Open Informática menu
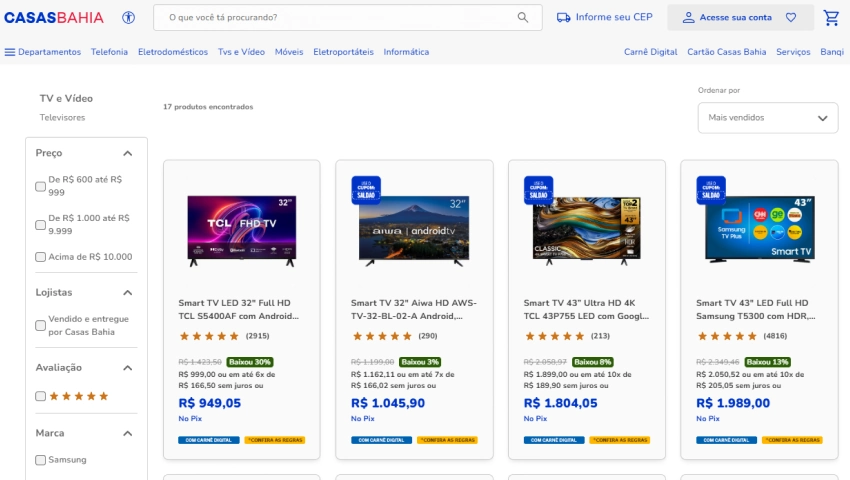The image size is (850, 480). tap(406, 52)
